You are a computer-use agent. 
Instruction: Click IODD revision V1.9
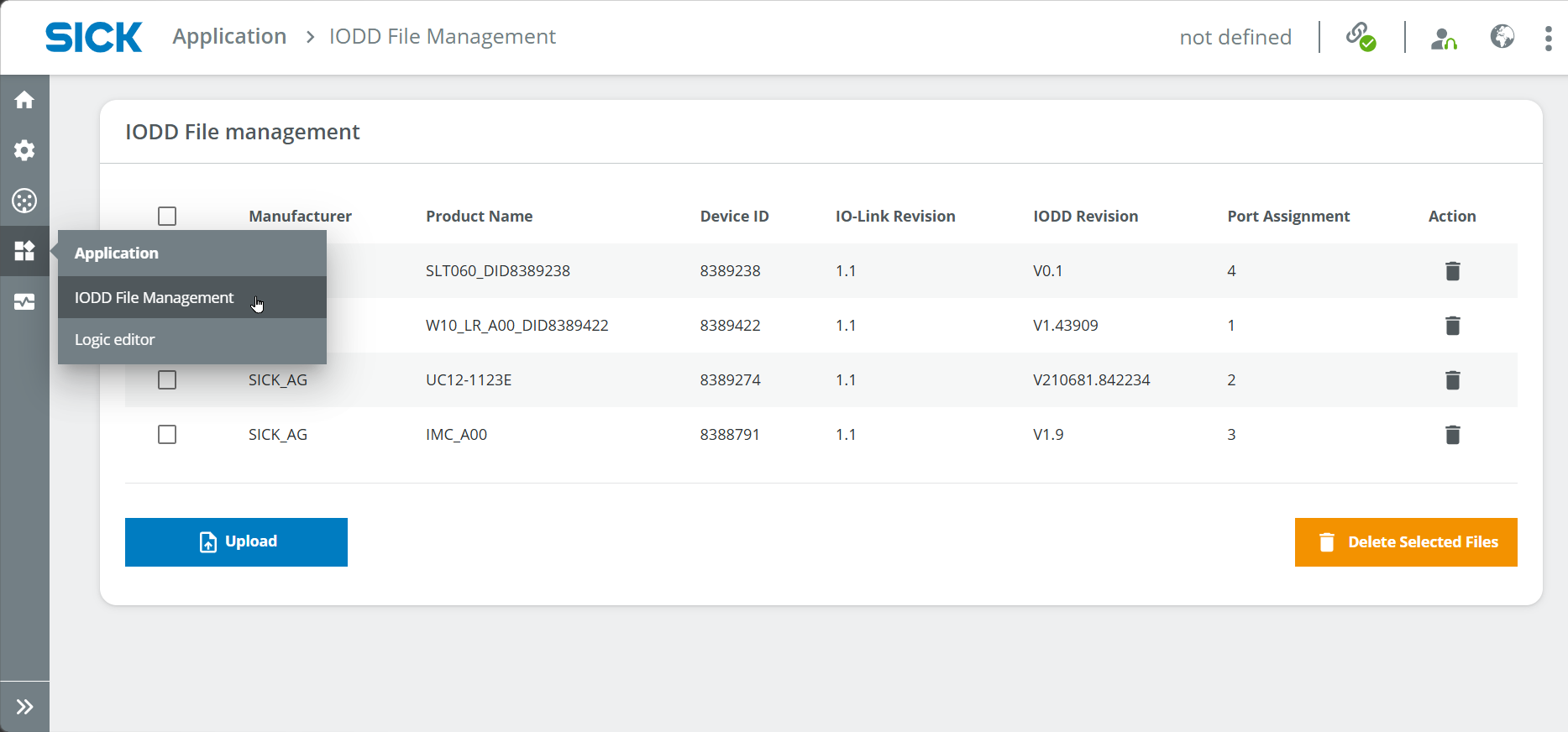1048,434
